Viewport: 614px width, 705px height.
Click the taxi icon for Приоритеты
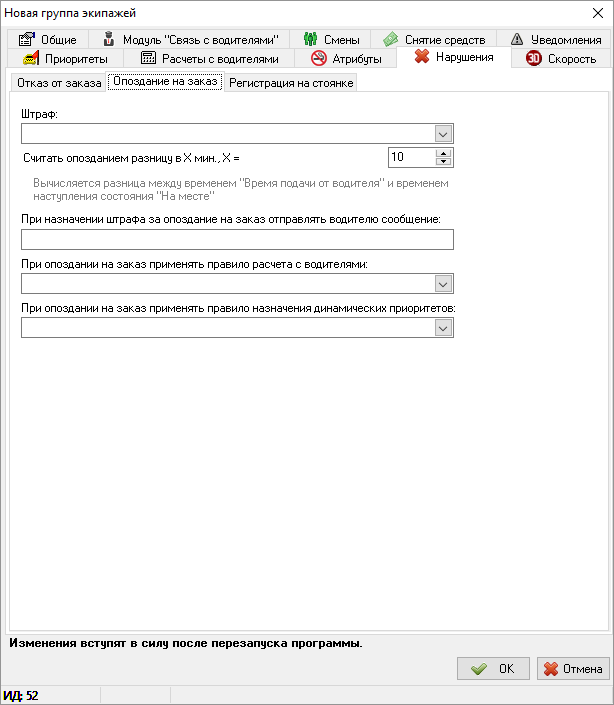31,58
